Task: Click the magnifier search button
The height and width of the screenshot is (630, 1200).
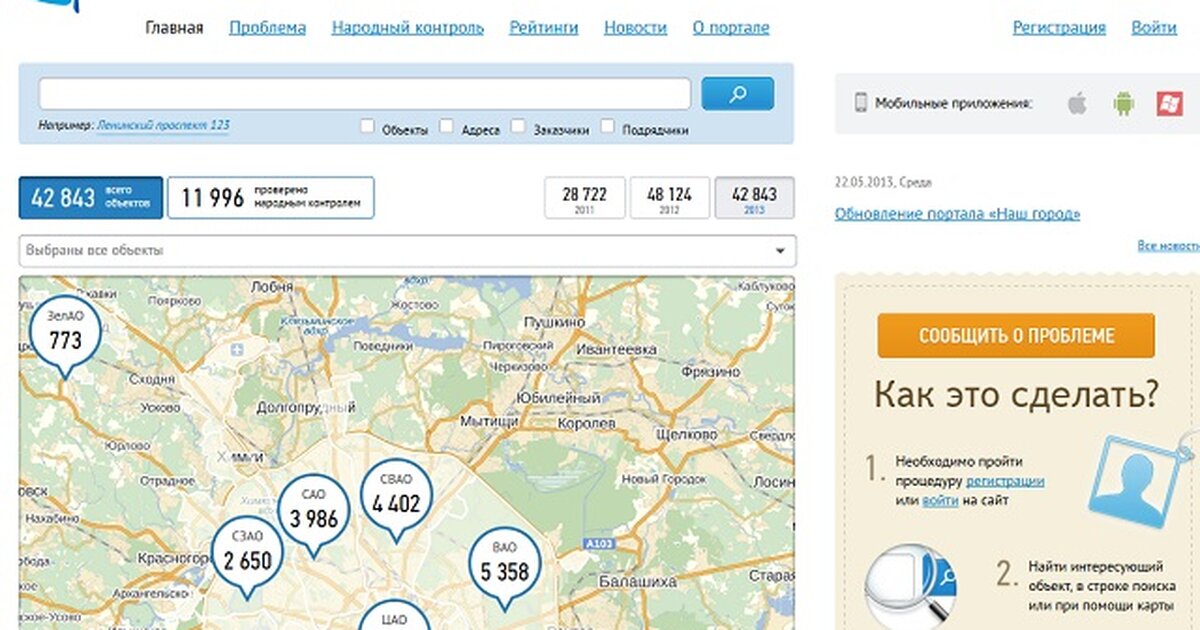Action: click(x=737, y=94)
